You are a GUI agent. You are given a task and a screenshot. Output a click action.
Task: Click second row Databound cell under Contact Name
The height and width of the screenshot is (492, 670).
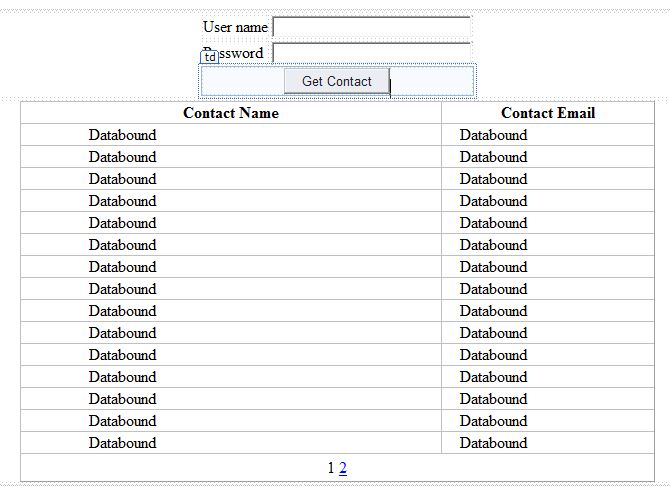(x=123, y=157)
